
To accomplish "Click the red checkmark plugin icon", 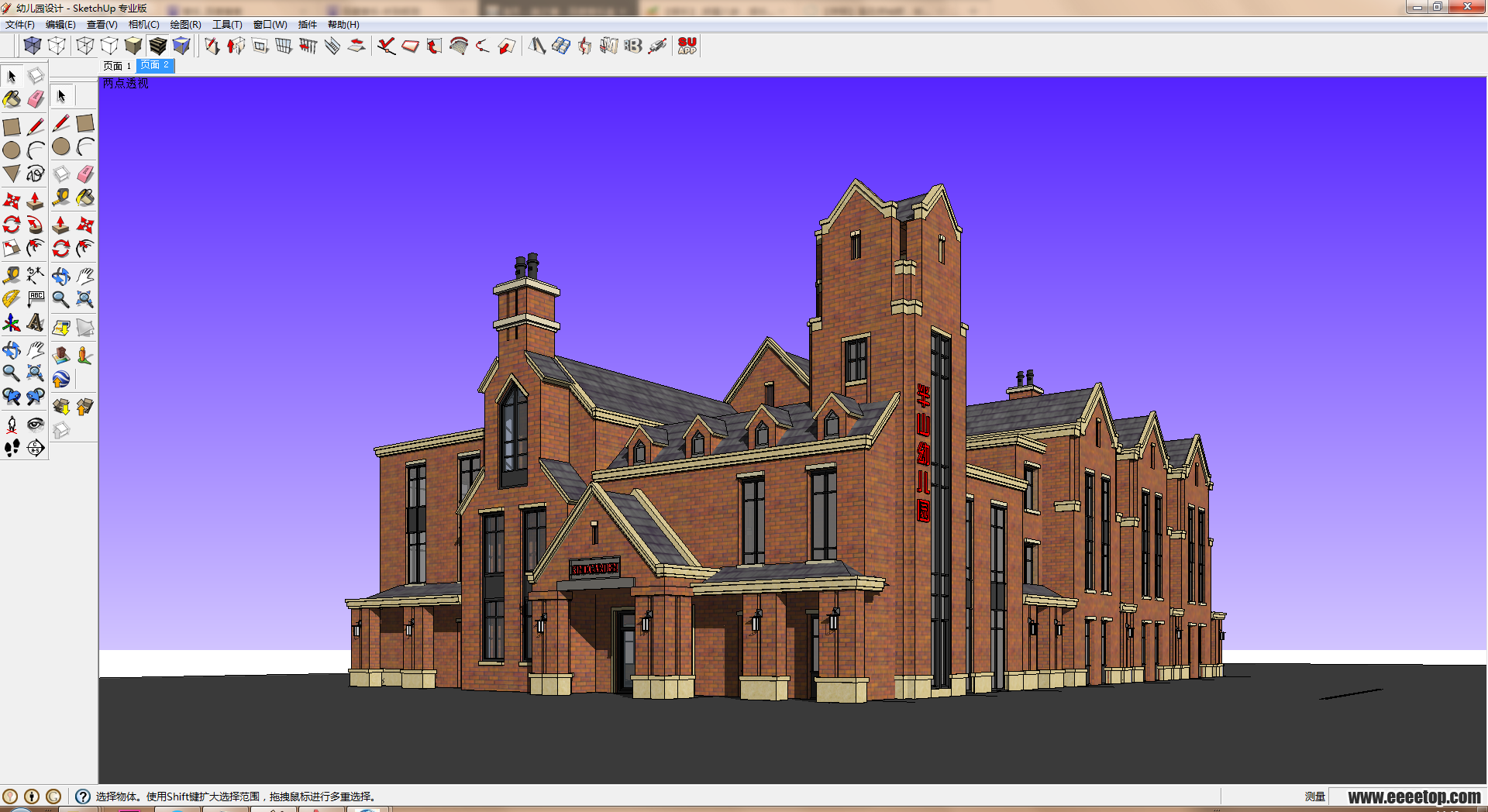I will (386, 46).
